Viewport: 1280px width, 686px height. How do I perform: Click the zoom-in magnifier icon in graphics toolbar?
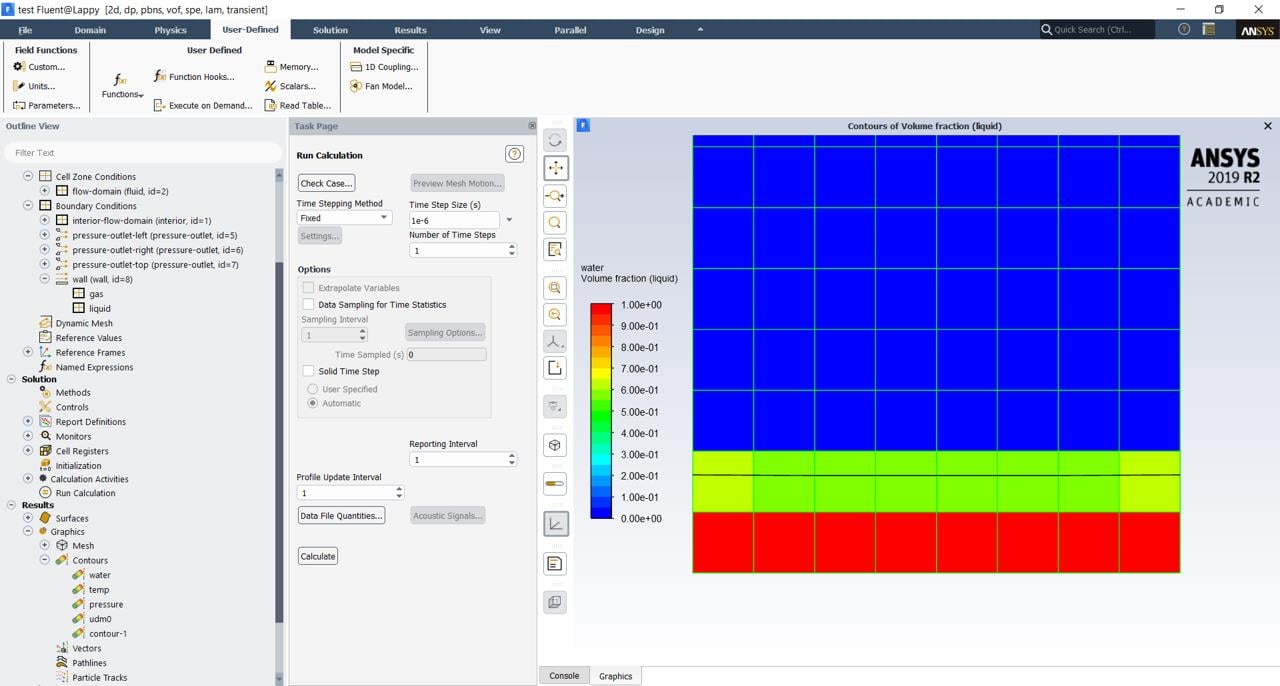point(555,288)
